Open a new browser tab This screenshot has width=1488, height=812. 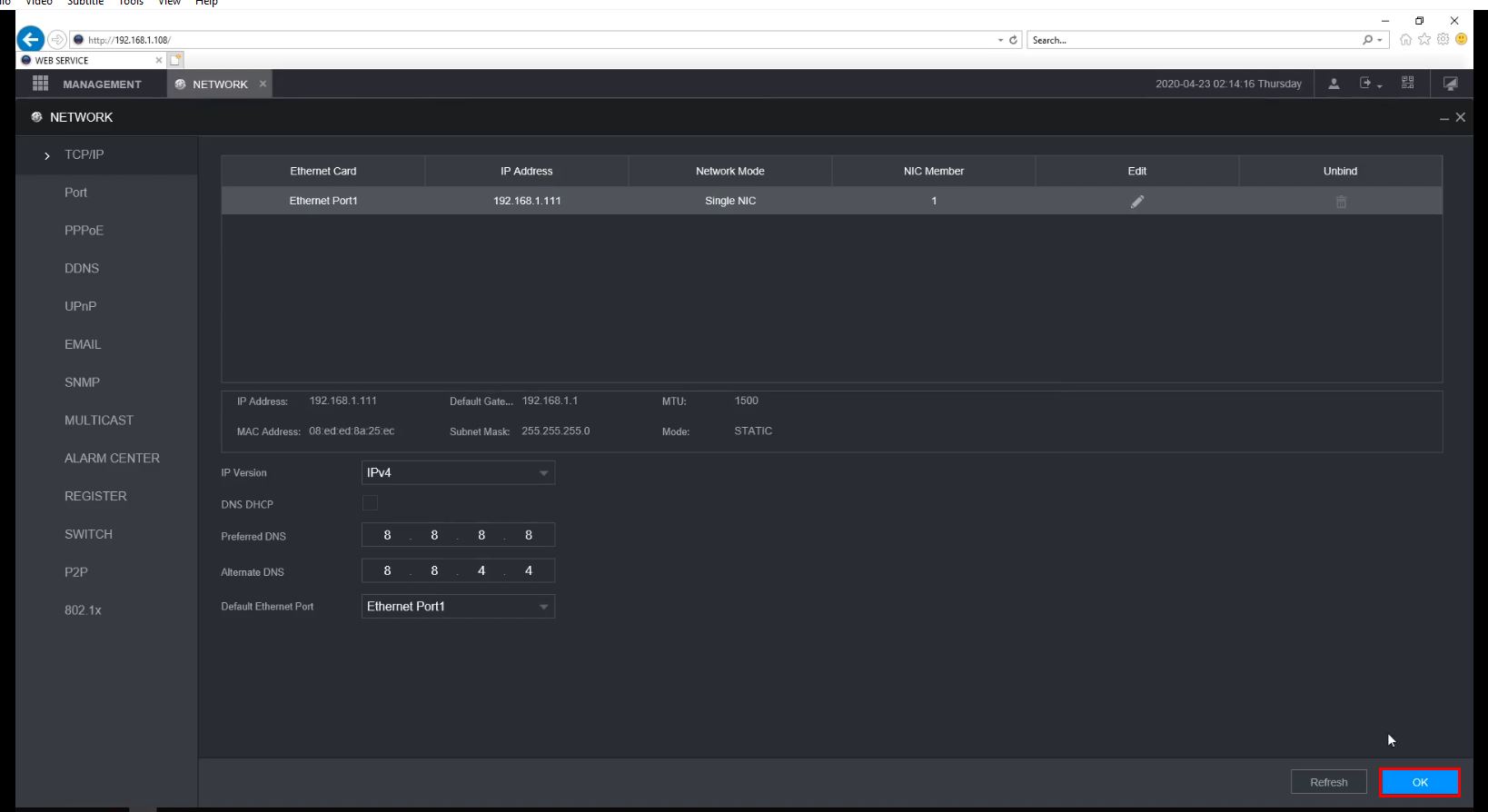(176, 60)
